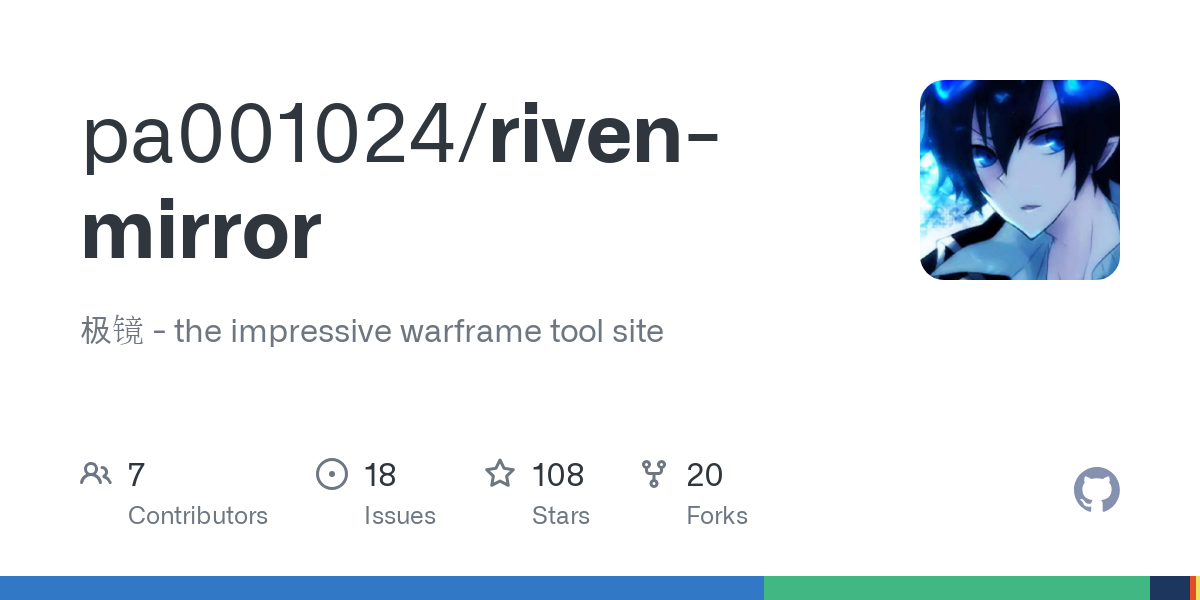Click the Issues label
The image size is (1200, 600).
click(400, 516)
